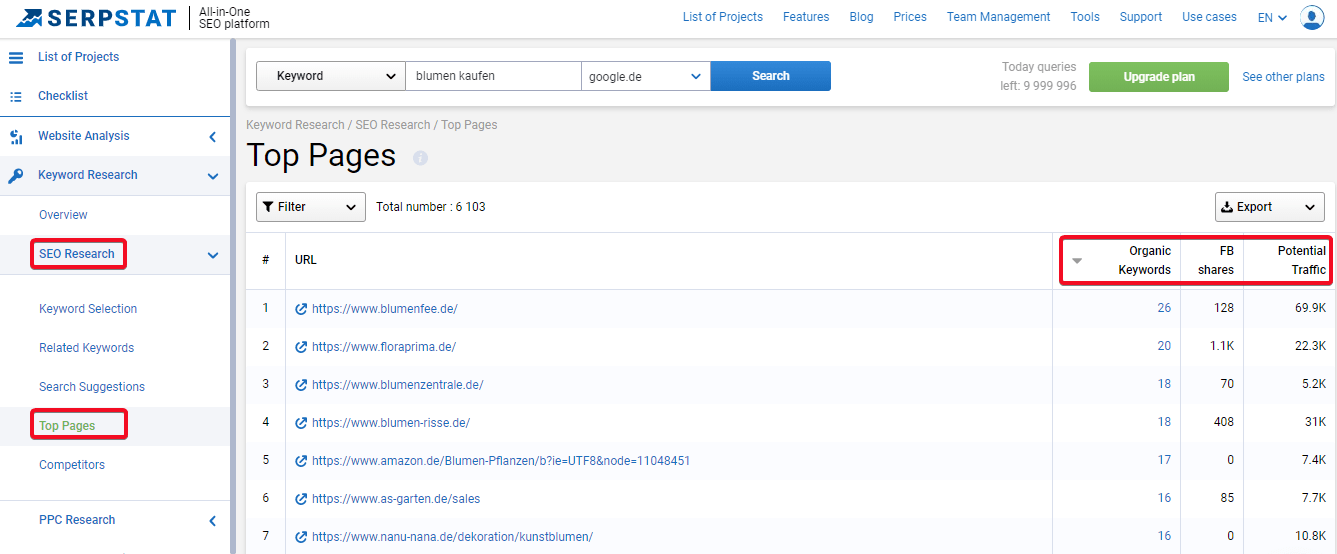Image resolution: width=1337 pixels, height=554 pixels.
Task: Click Keyword Research breadcrumb link
Action: pyautogui.click(x=295, y=125)
